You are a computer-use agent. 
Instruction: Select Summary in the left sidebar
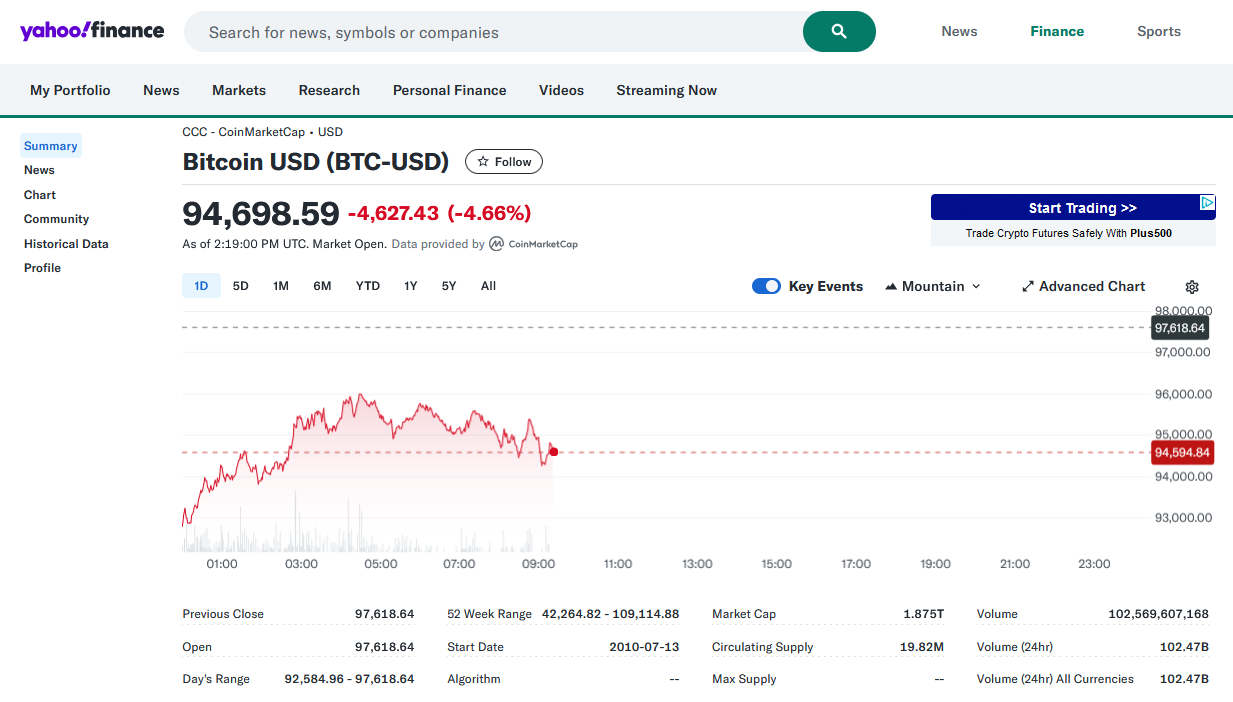[51, 146]
